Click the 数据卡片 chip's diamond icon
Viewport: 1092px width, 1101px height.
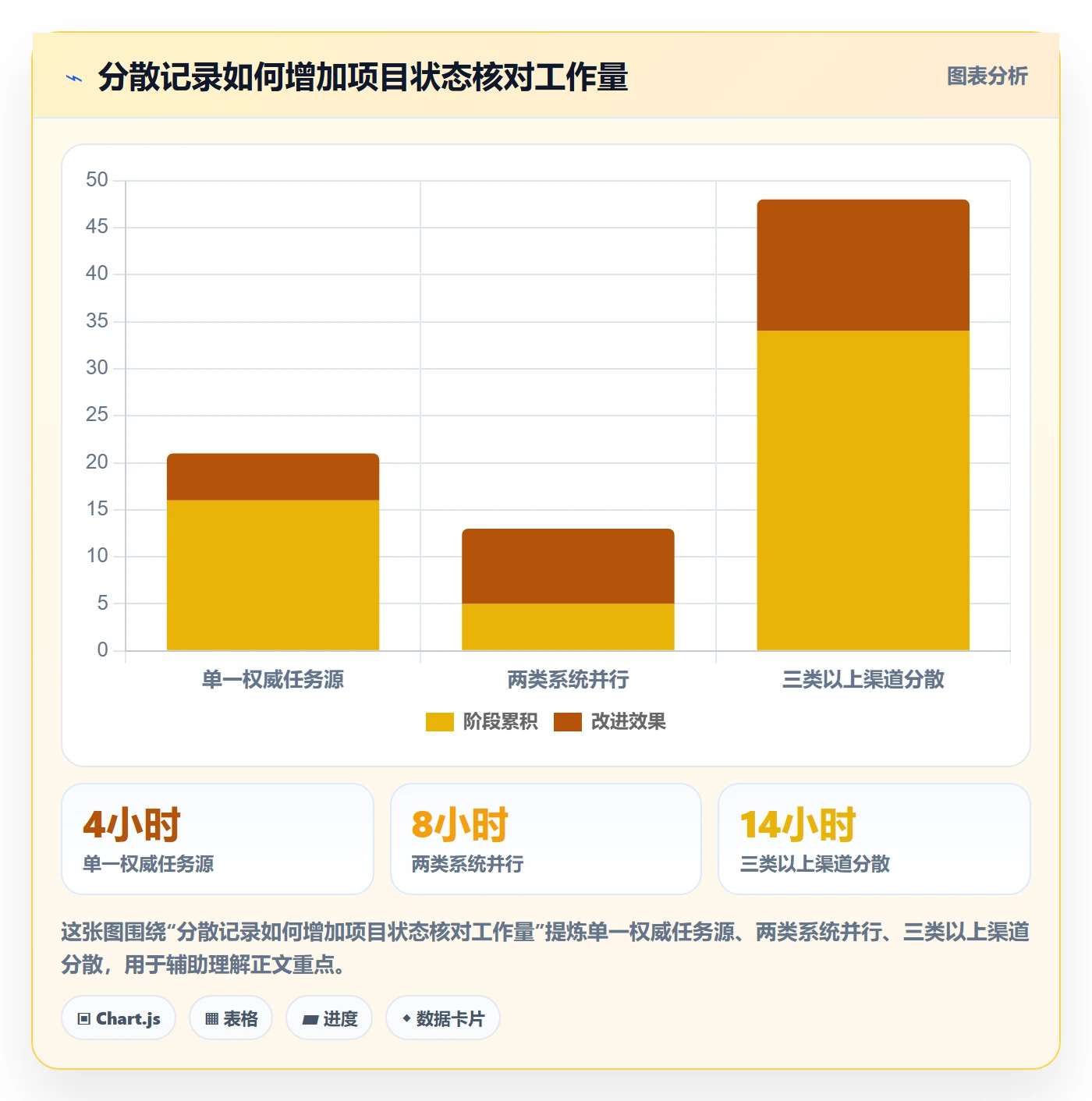pos(406,1018)
